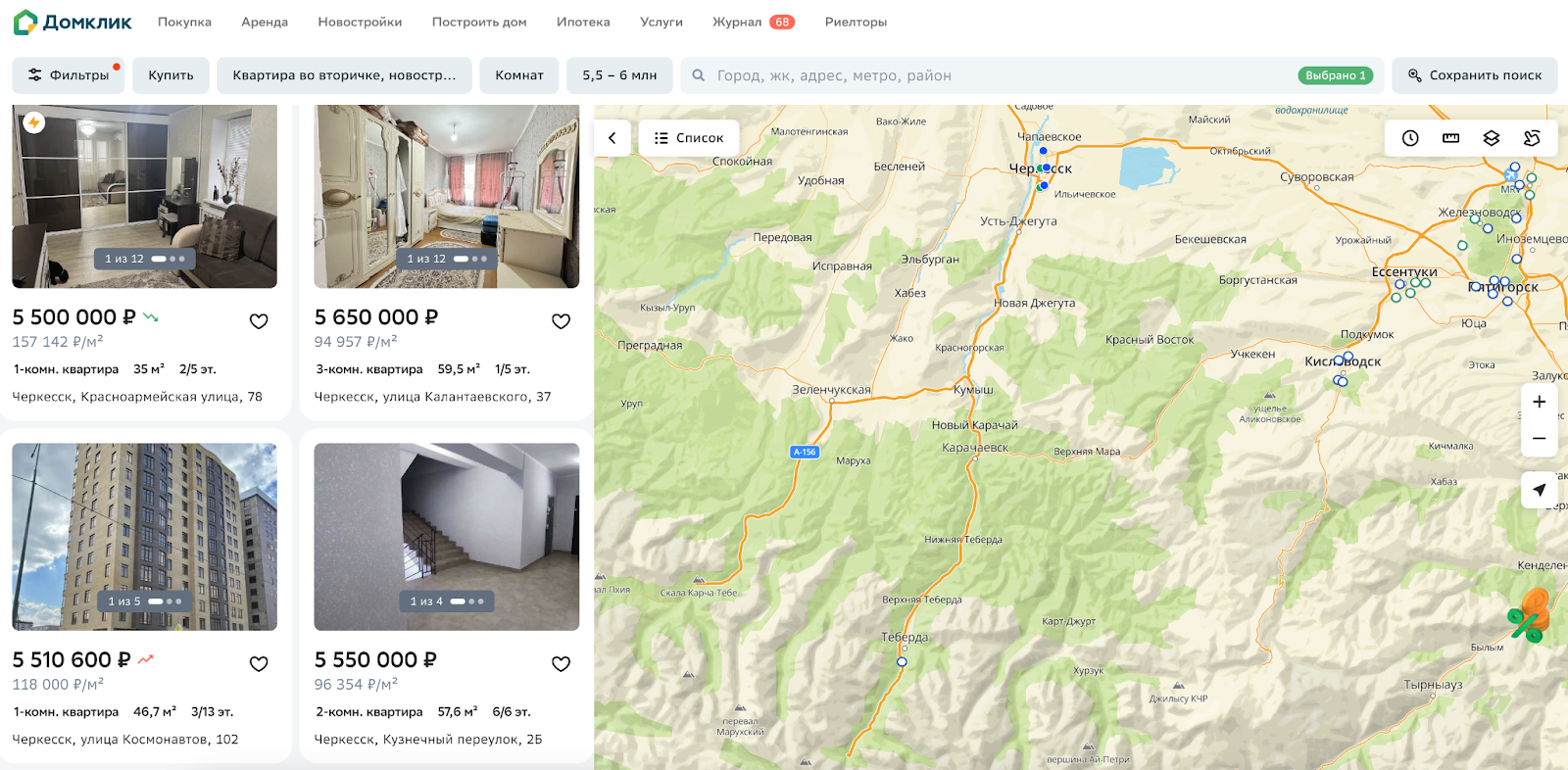Click the search magnifier icon
1568x770 pixels.
pos(698,75)
